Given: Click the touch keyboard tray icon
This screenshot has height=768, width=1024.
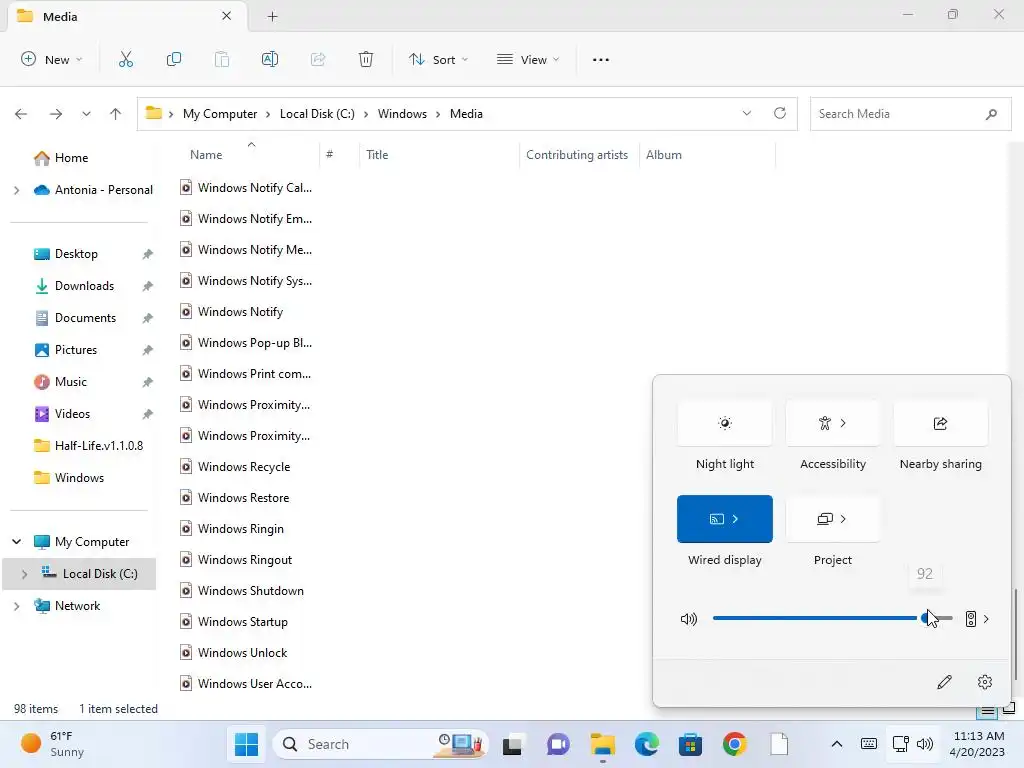Looking at the screenshot, I should pyautogui.click(x=869, y=744).
